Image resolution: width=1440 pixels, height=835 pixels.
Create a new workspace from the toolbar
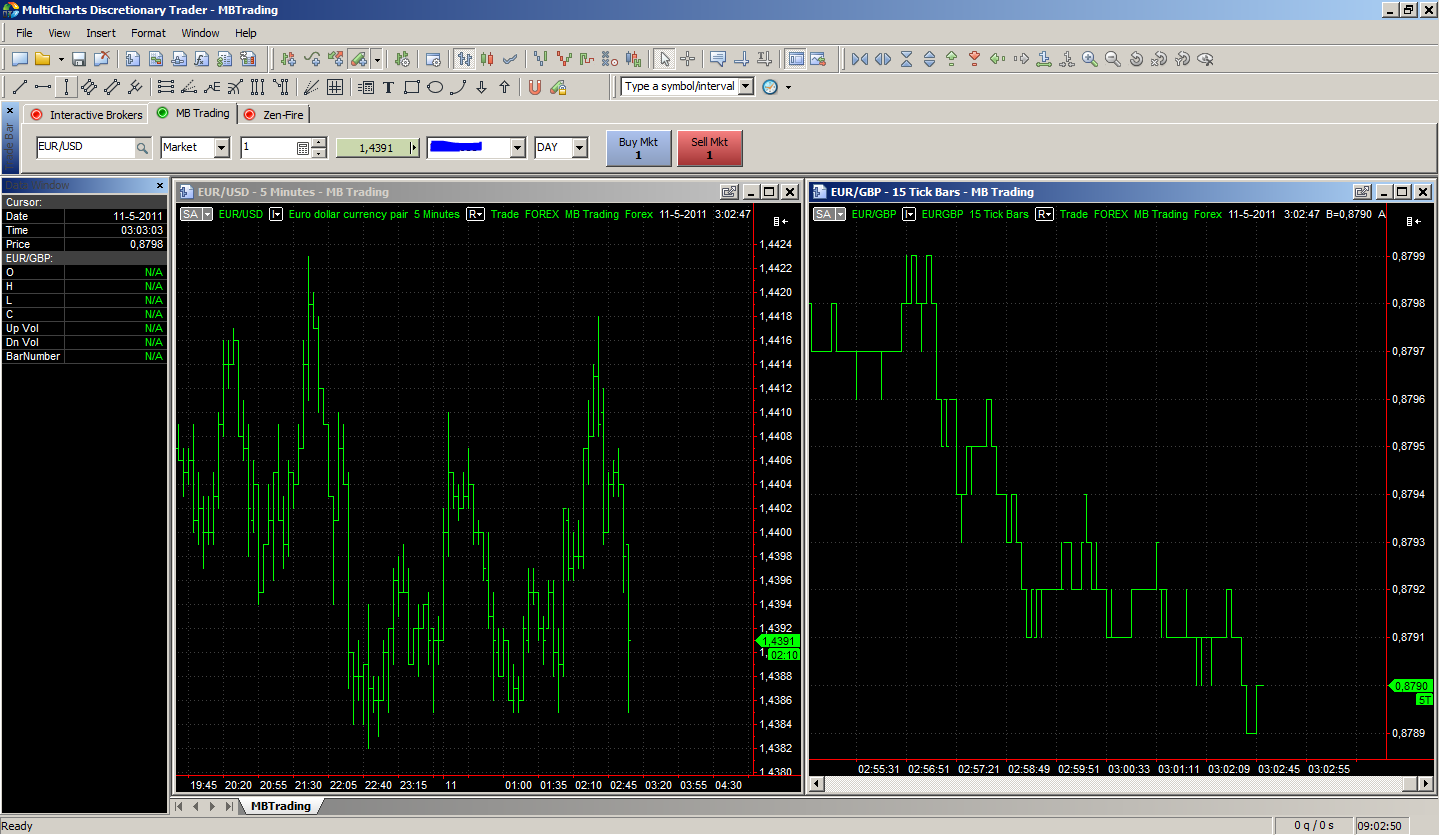19,59
